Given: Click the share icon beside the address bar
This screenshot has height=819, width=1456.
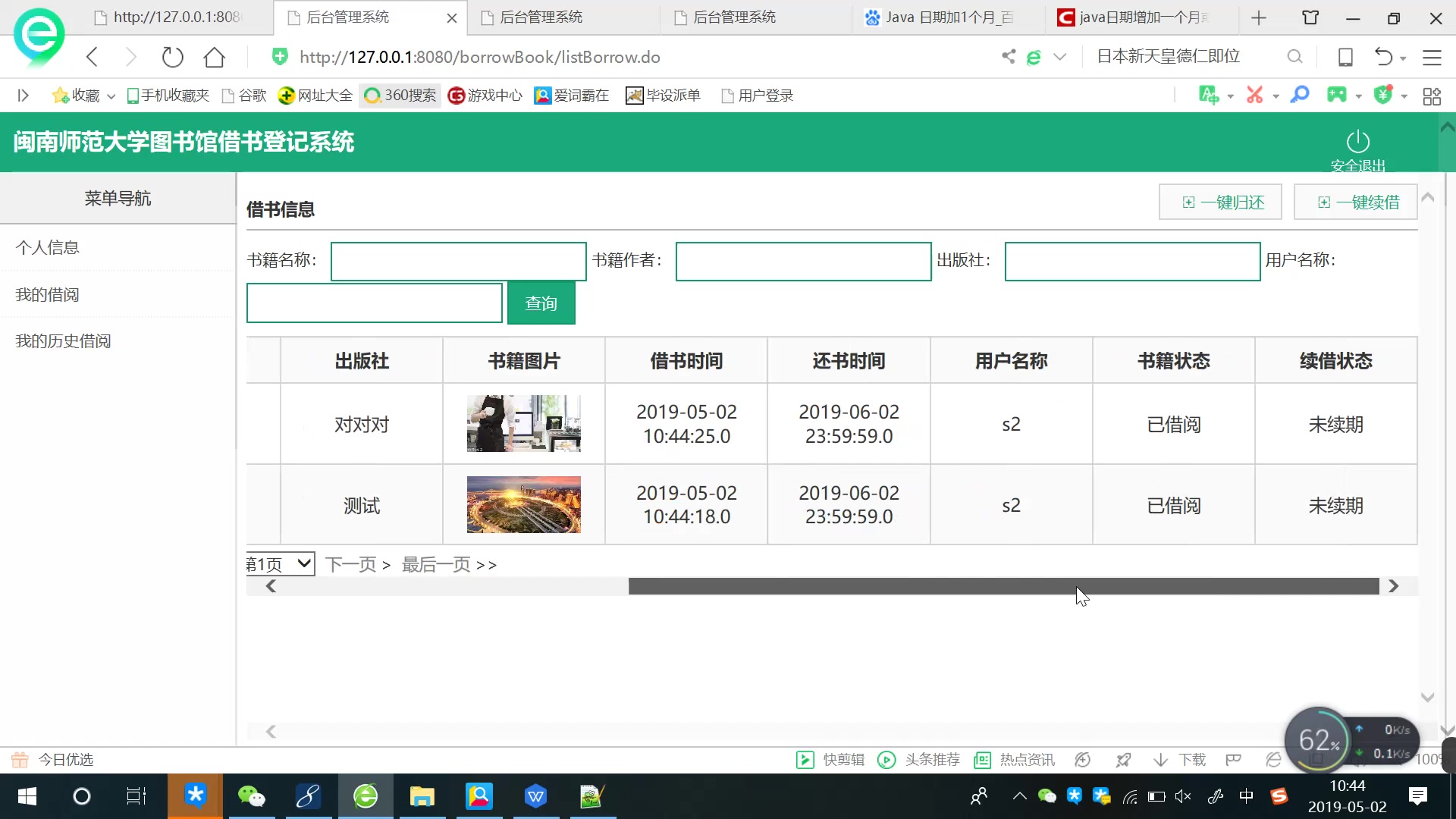Looking at the screenshot, I should point(1008,56).
